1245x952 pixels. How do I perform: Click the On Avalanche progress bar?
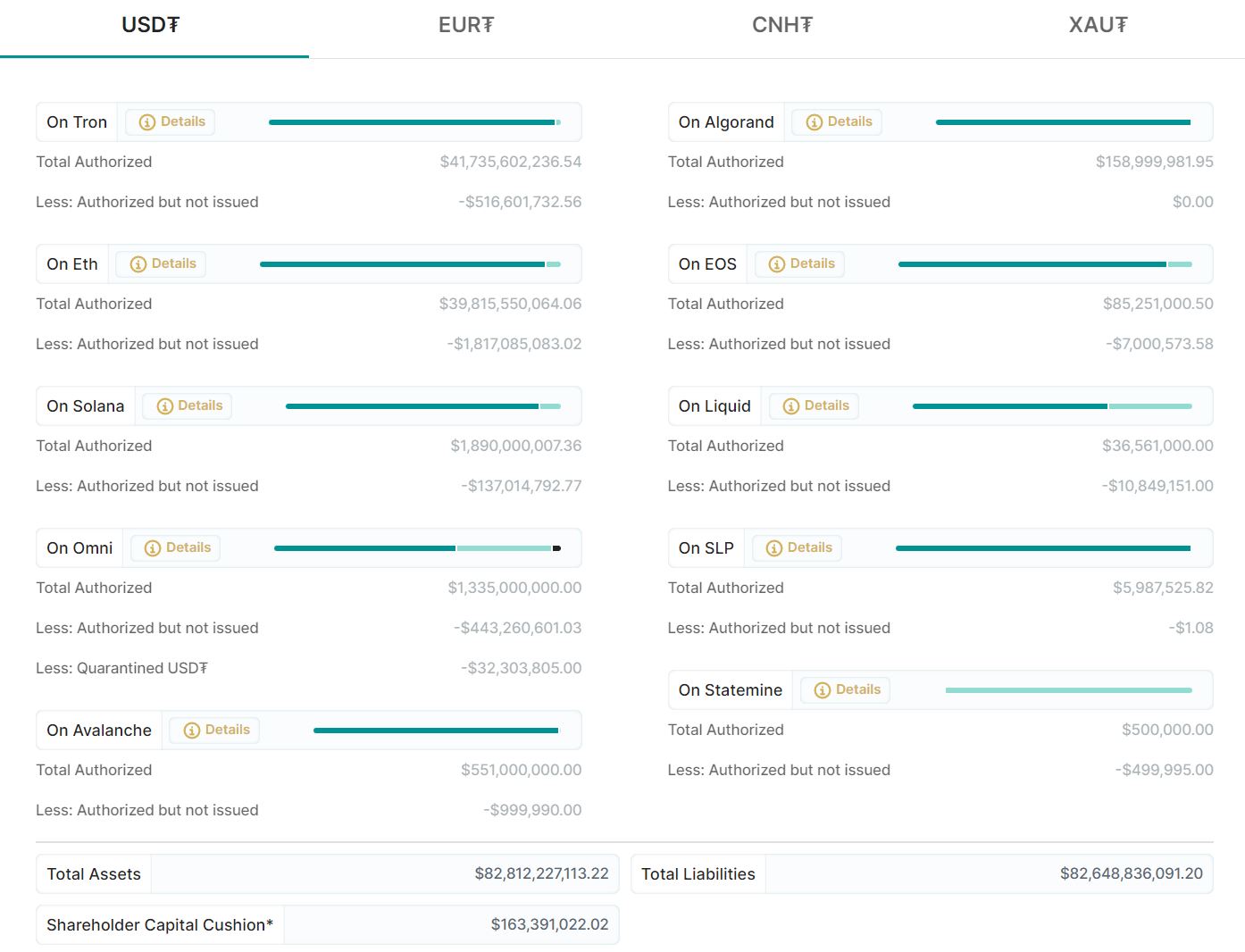(x=436, y=731)
